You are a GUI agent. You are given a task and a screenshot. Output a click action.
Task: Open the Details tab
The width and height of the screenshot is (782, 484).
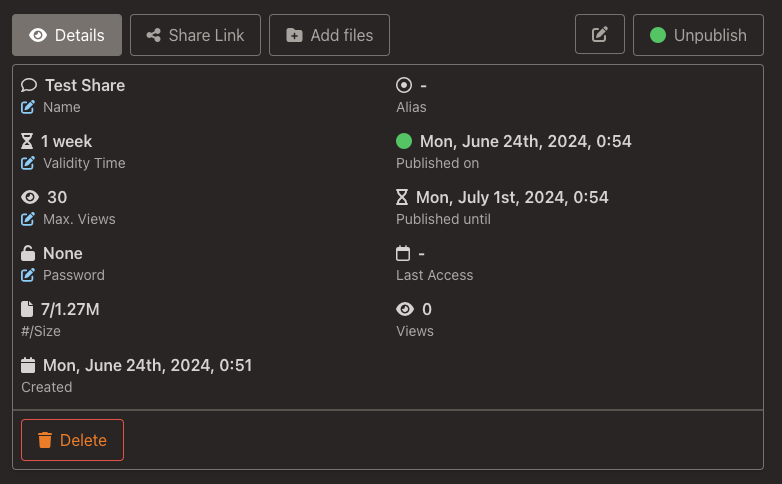67,35
